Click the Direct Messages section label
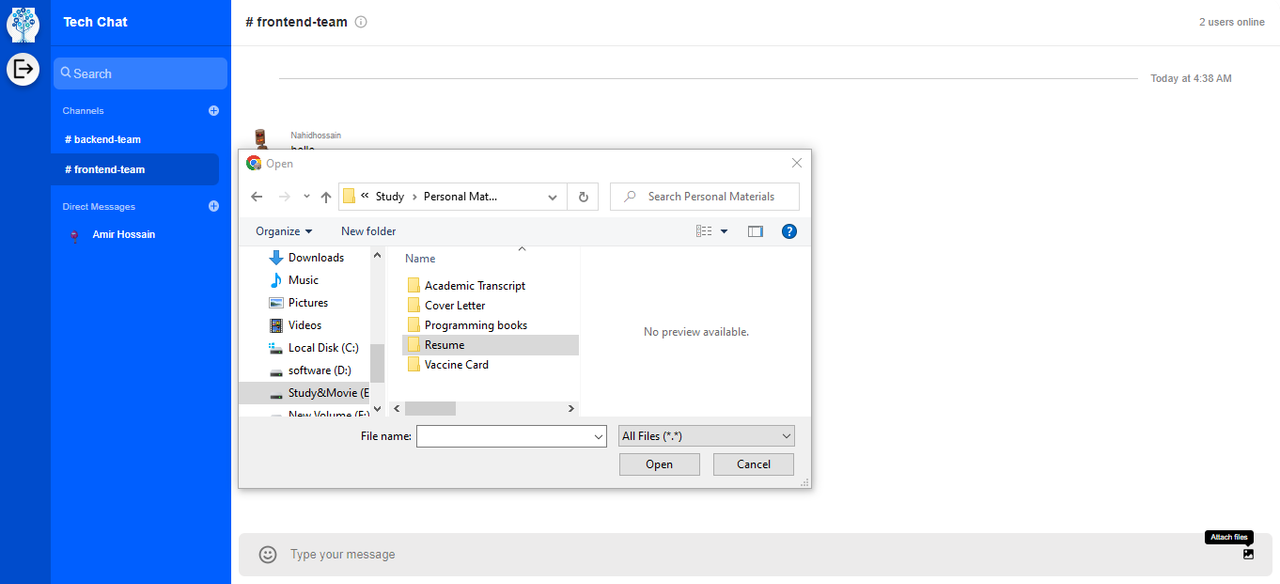Viewport: 1280px width, 584px height. [x=99, y=207]
